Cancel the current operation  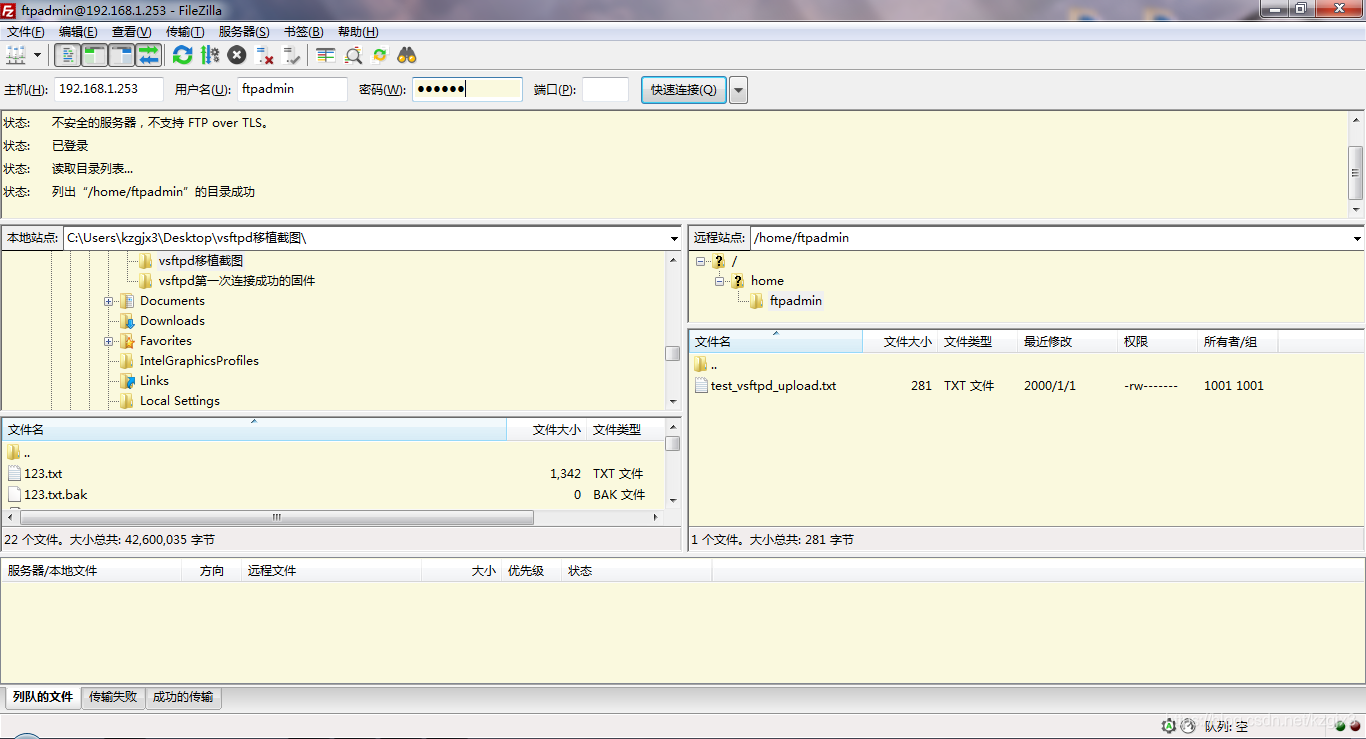pos(237,55)
